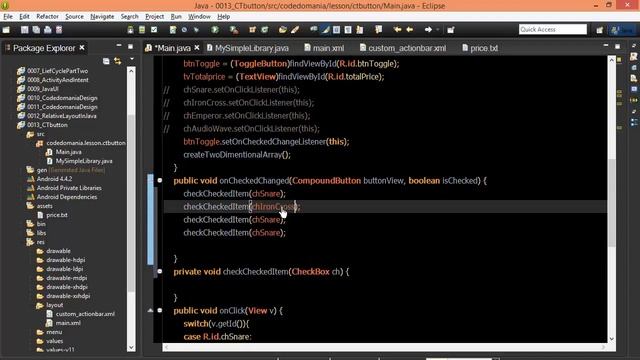
Task: Click the Open Type folder icon
Action: pyautogui.click(x=282, y=30)
